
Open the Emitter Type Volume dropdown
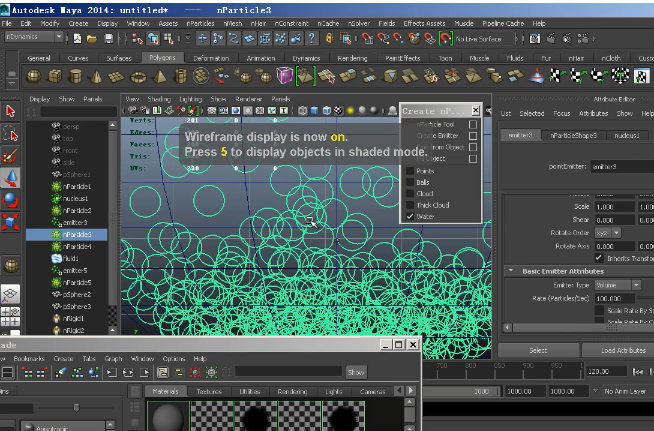pos(617,285)
